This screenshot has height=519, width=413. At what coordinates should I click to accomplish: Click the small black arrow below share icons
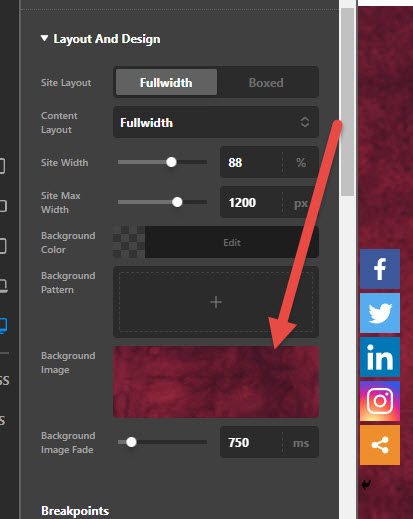click(x=366, y=484)
